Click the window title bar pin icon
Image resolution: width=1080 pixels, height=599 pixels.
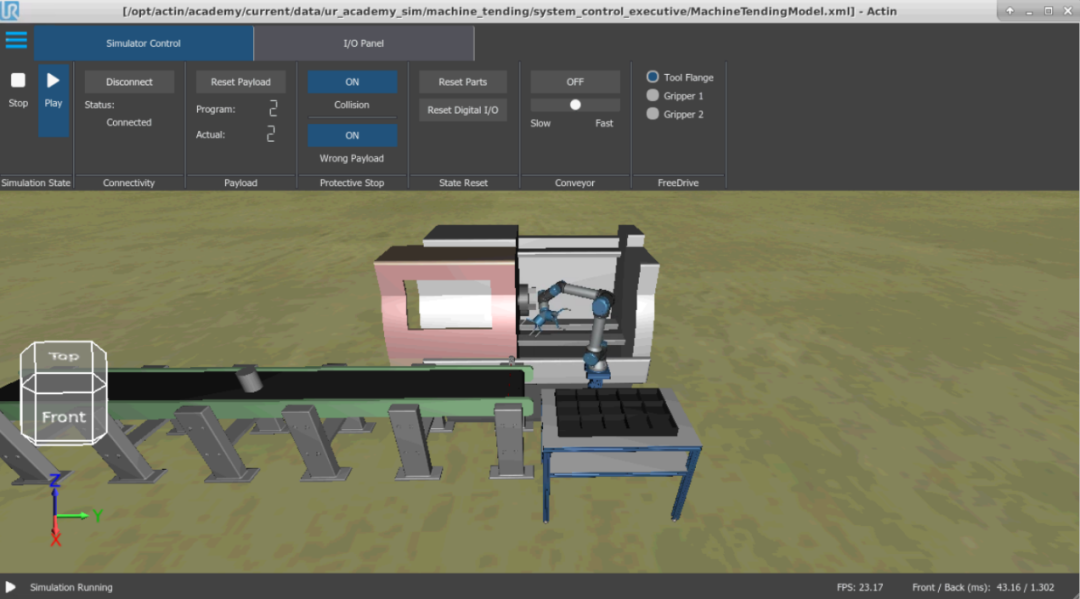point(1010,10)
